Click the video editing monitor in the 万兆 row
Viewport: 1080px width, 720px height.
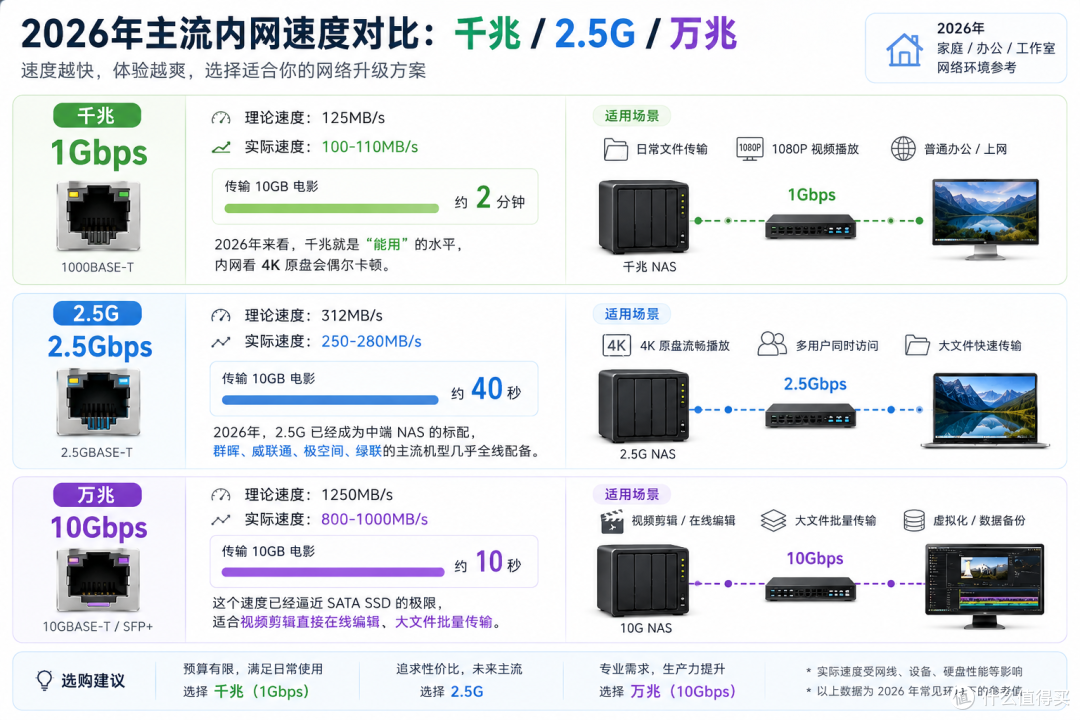(984, 586)
